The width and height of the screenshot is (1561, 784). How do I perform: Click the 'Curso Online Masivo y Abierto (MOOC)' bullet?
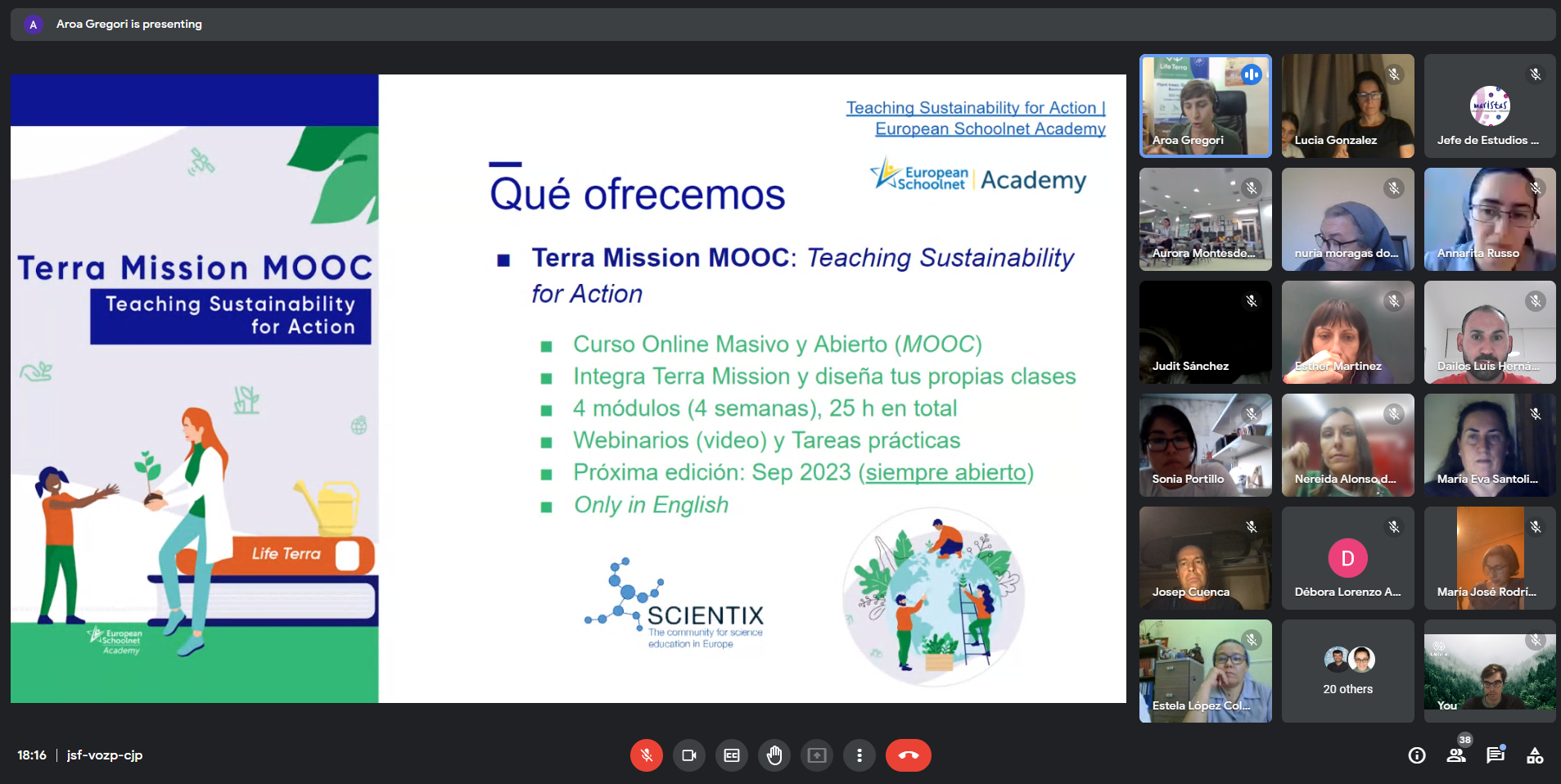pyautogui.click(x=777, y=345)
